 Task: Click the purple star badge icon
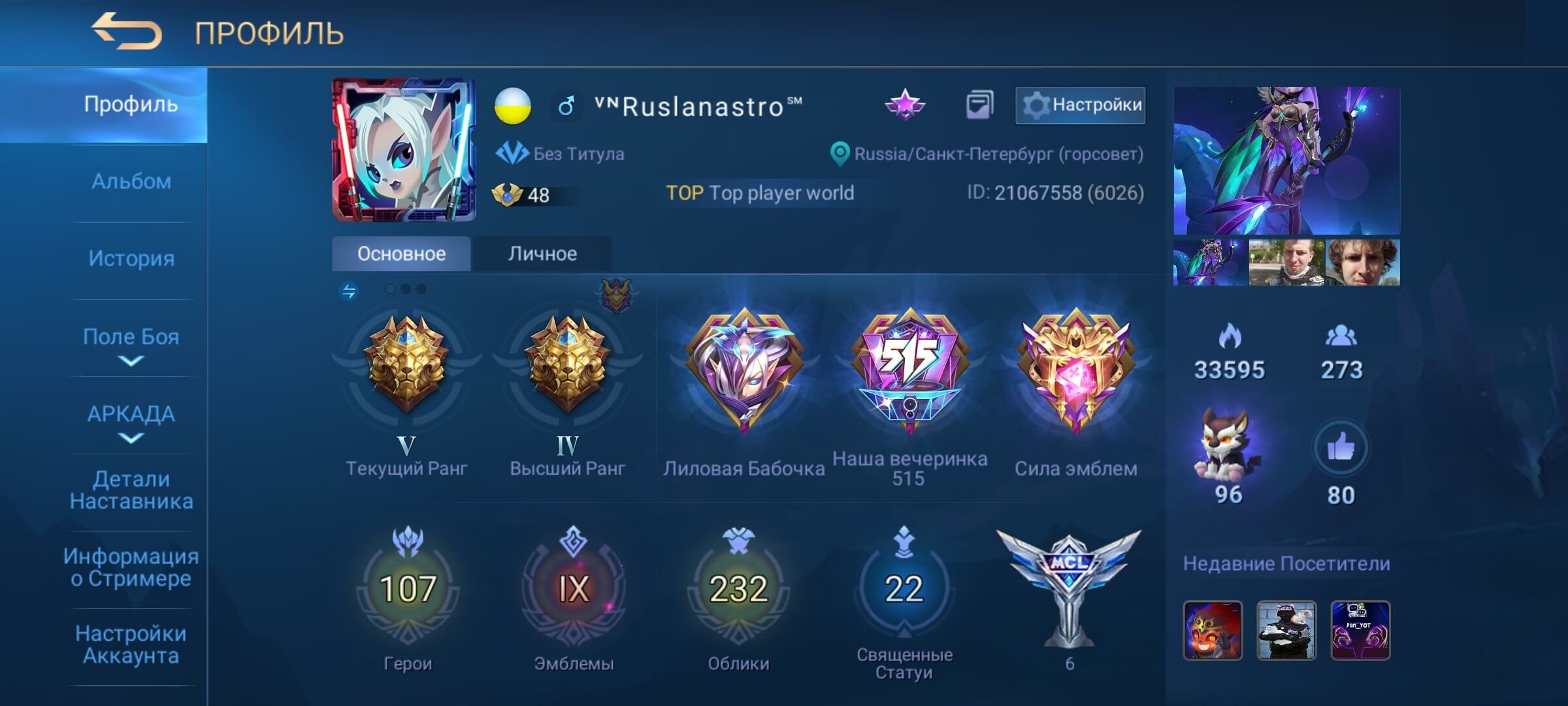click(x=905, y=105)
